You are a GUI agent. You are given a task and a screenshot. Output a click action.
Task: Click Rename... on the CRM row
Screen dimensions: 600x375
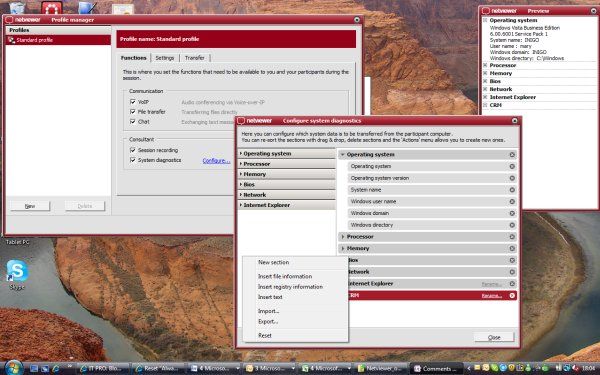click(x=491, y=296)
